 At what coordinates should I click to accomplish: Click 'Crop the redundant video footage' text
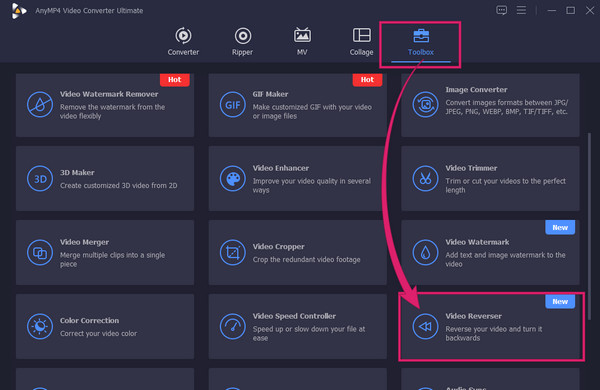306,259
